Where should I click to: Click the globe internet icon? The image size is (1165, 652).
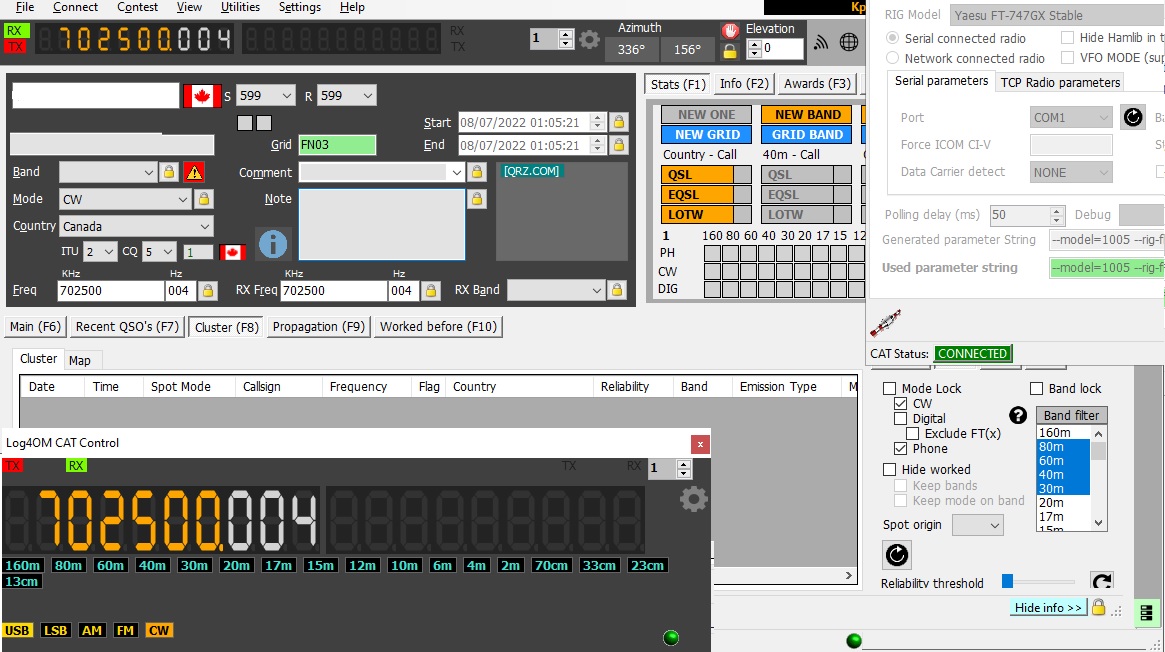(848, 42)
